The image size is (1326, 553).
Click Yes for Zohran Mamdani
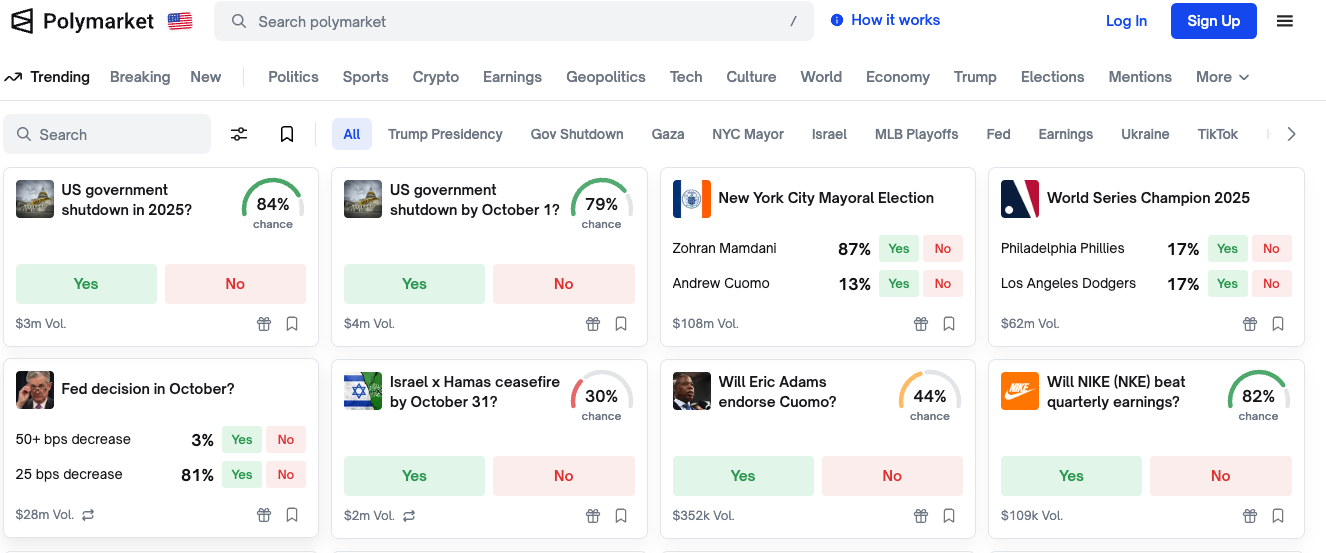point(899,249)
